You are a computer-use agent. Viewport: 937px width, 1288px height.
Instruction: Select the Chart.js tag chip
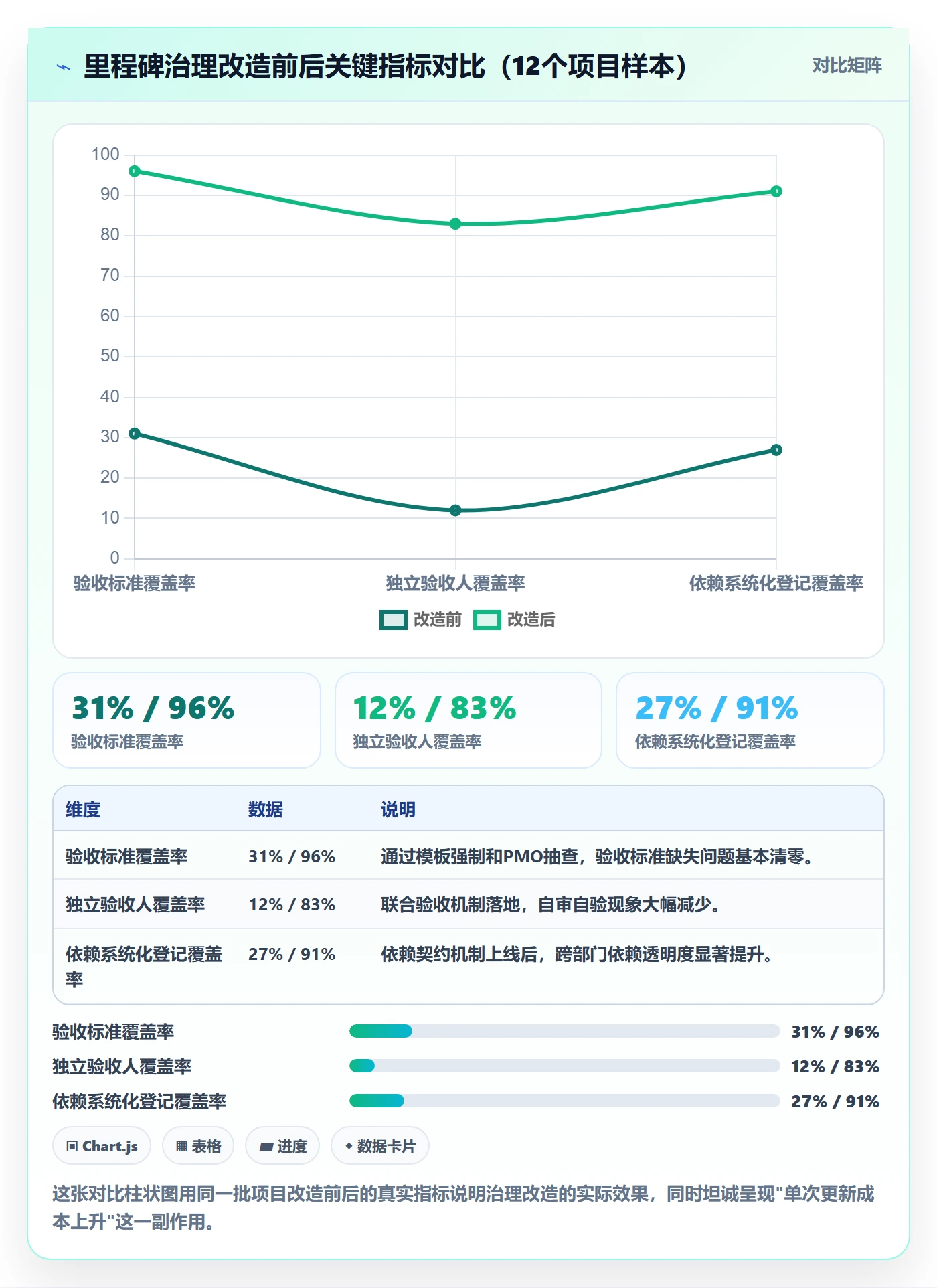point(102,1146)
